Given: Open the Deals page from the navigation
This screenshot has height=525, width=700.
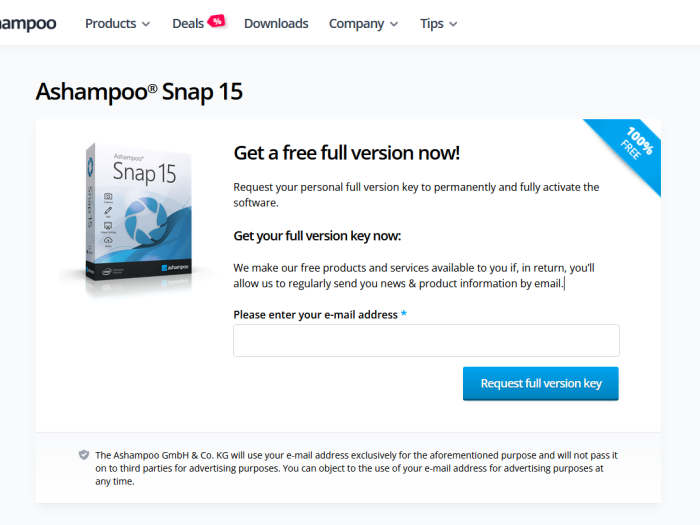Looking at the screenshot, I should [188, 24].
